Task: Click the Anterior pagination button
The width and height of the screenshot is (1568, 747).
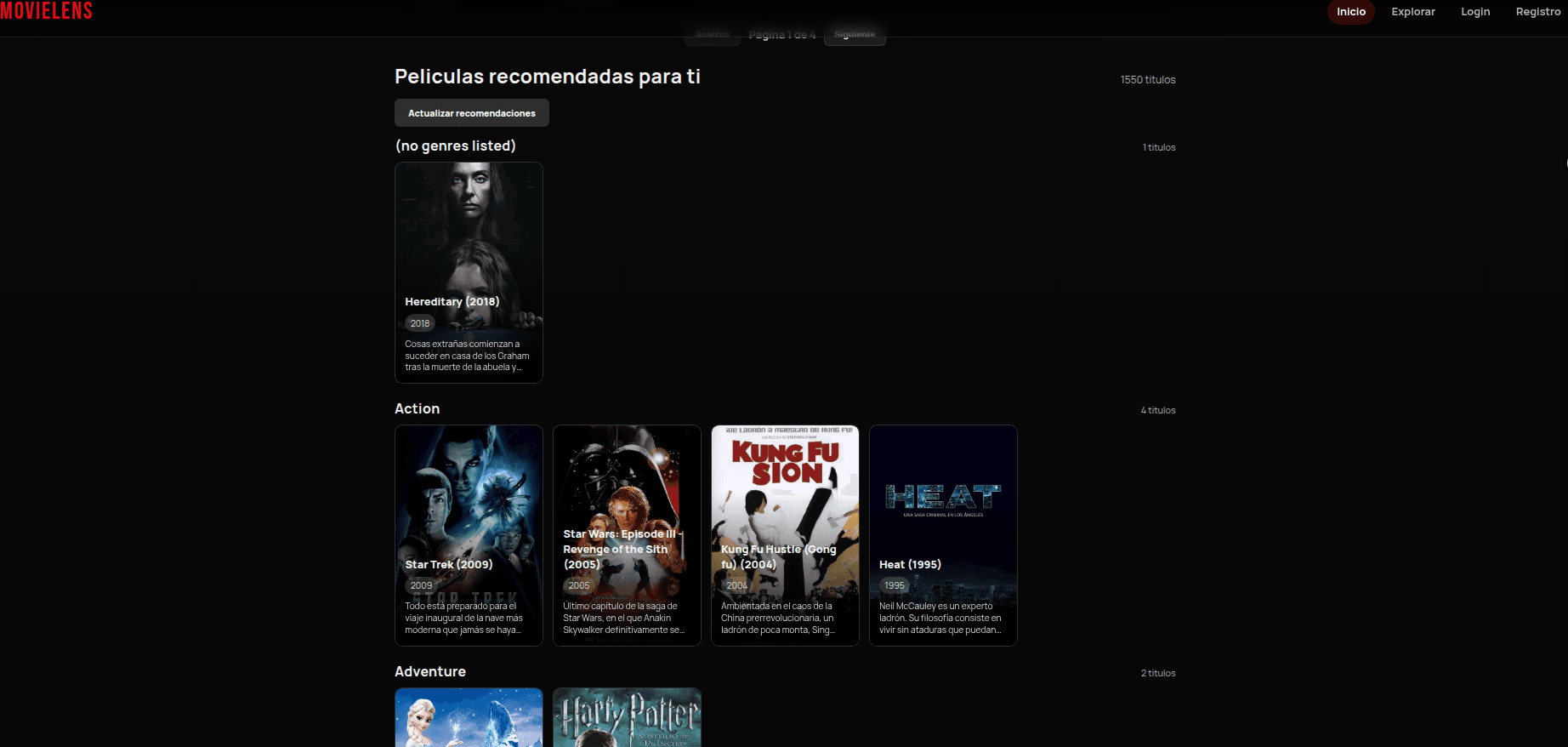Action: 713,35
